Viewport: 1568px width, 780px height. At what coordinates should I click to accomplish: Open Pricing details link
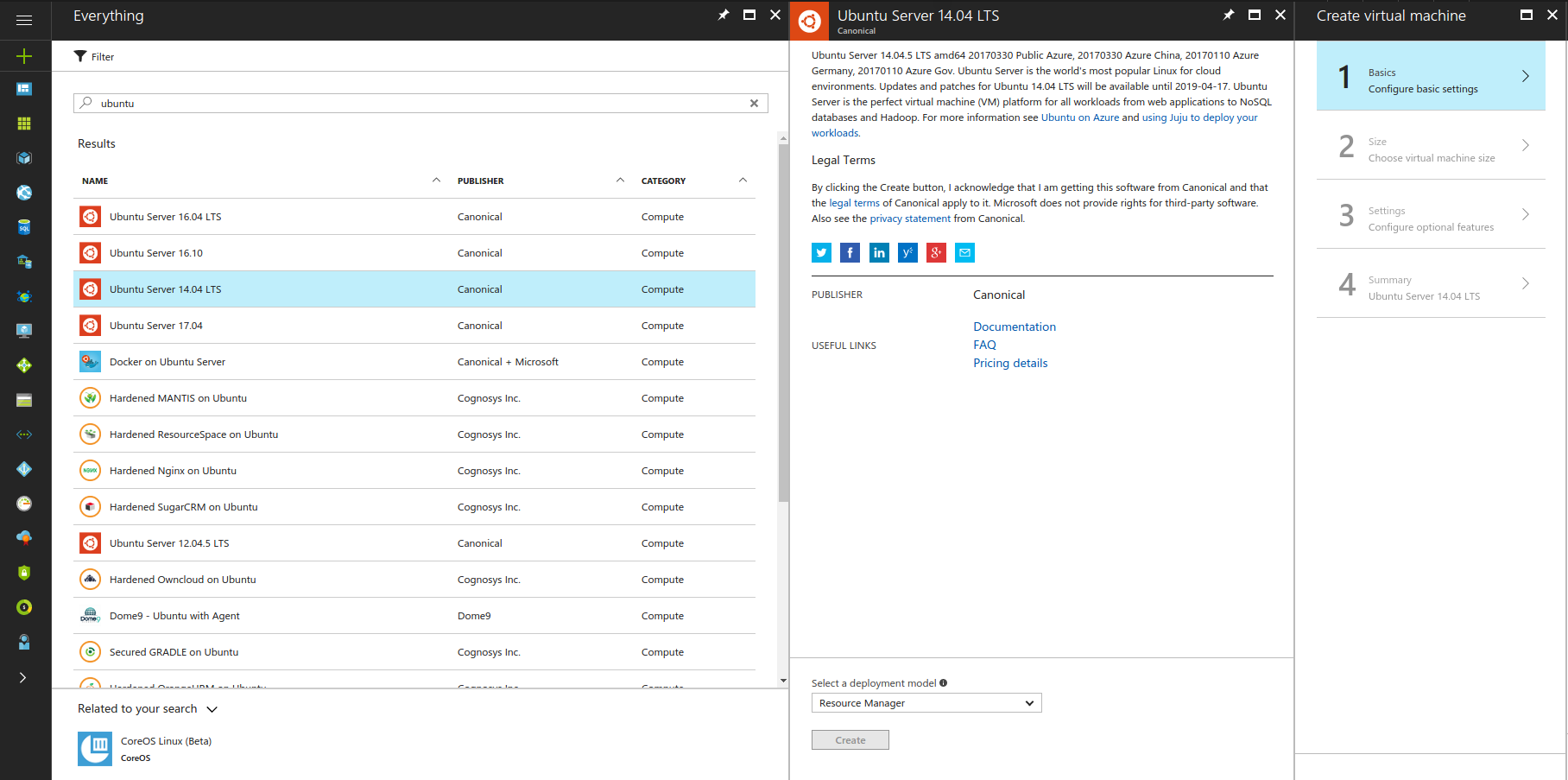(1010, 363)
